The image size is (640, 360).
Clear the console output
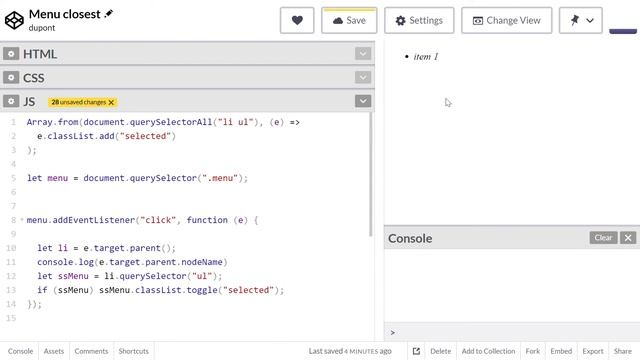[x=603, y=238]
